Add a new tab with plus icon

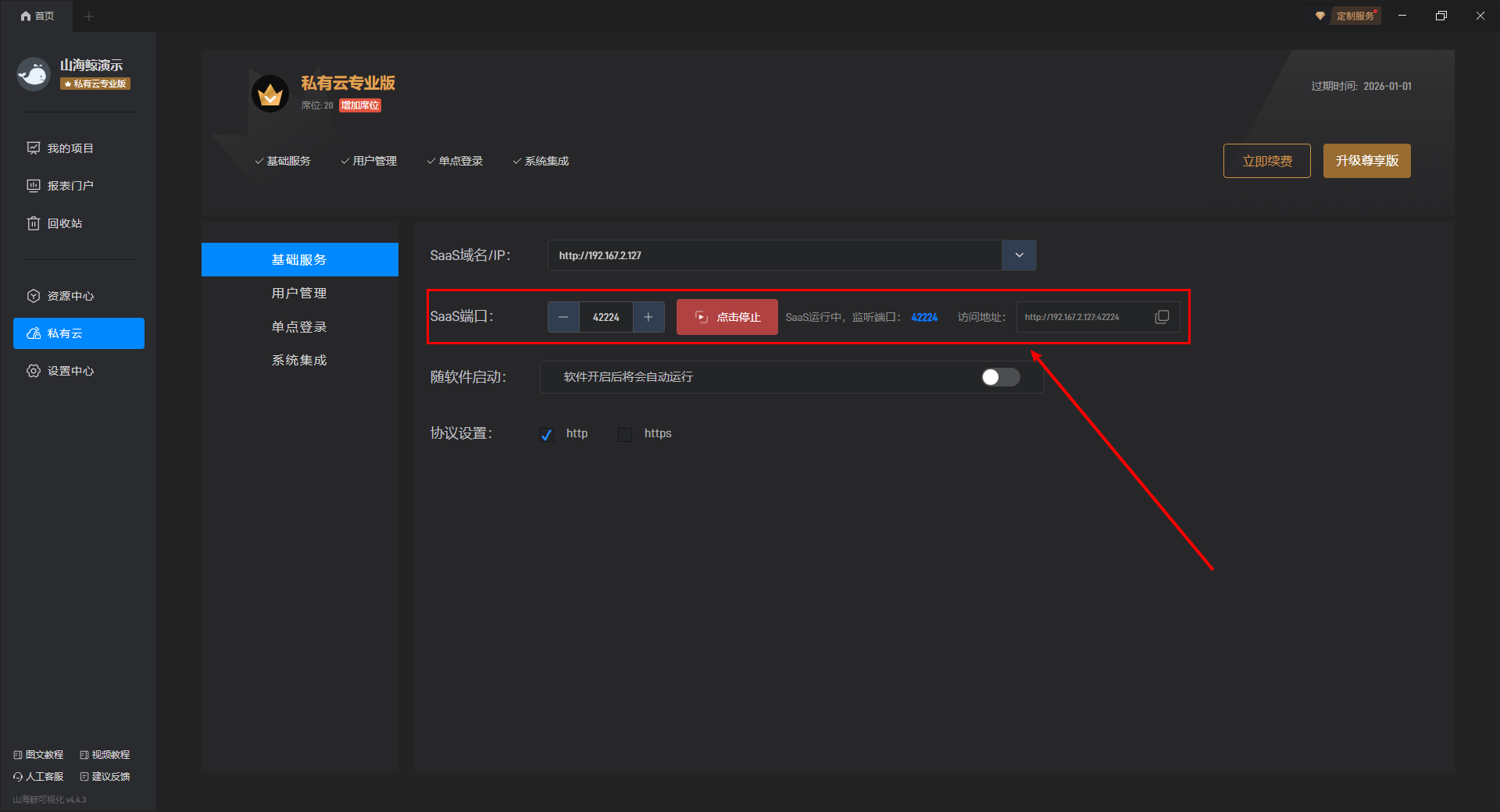(89, 16)
